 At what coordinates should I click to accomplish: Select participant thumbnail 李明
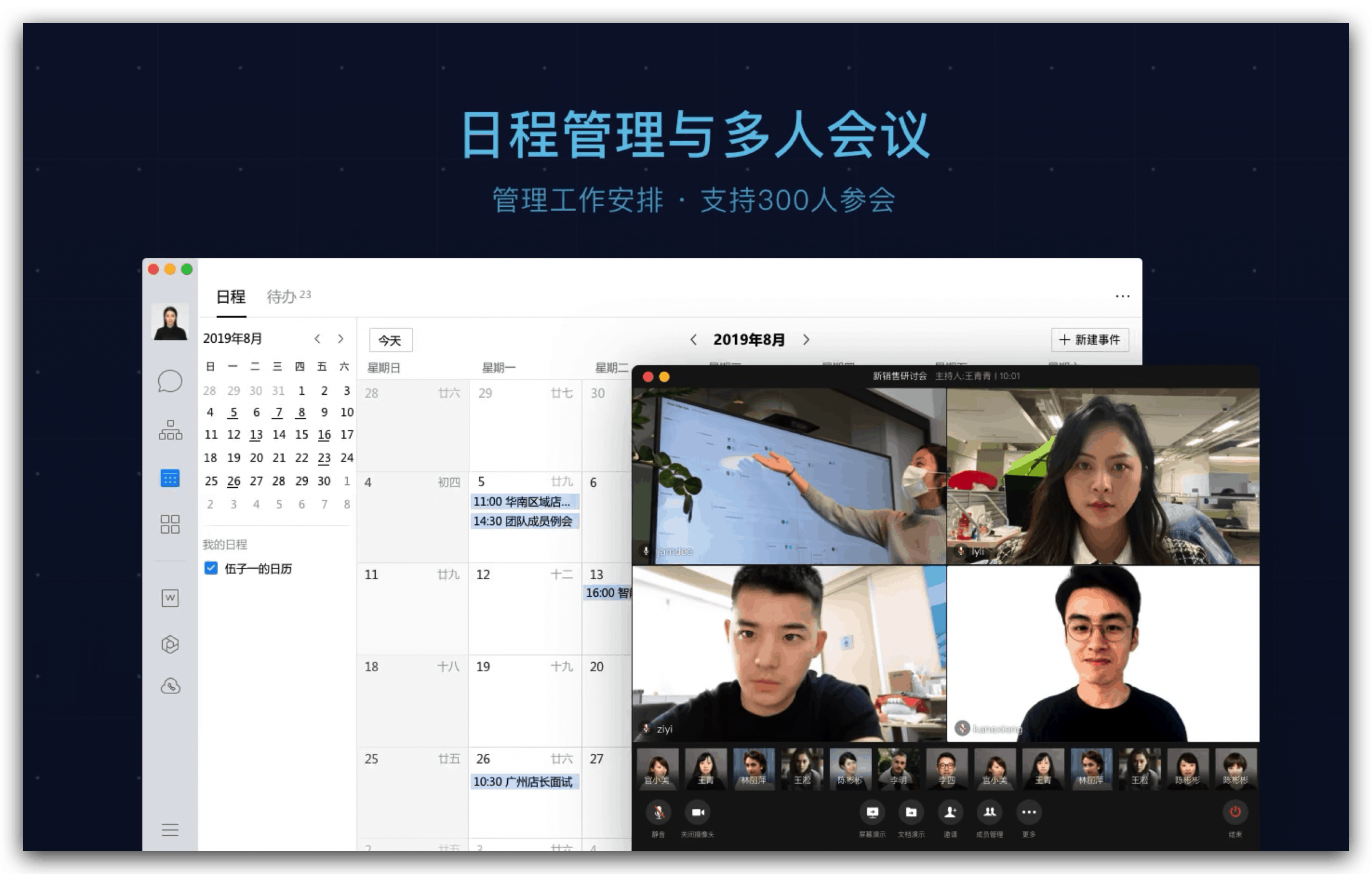pos(898,769)
